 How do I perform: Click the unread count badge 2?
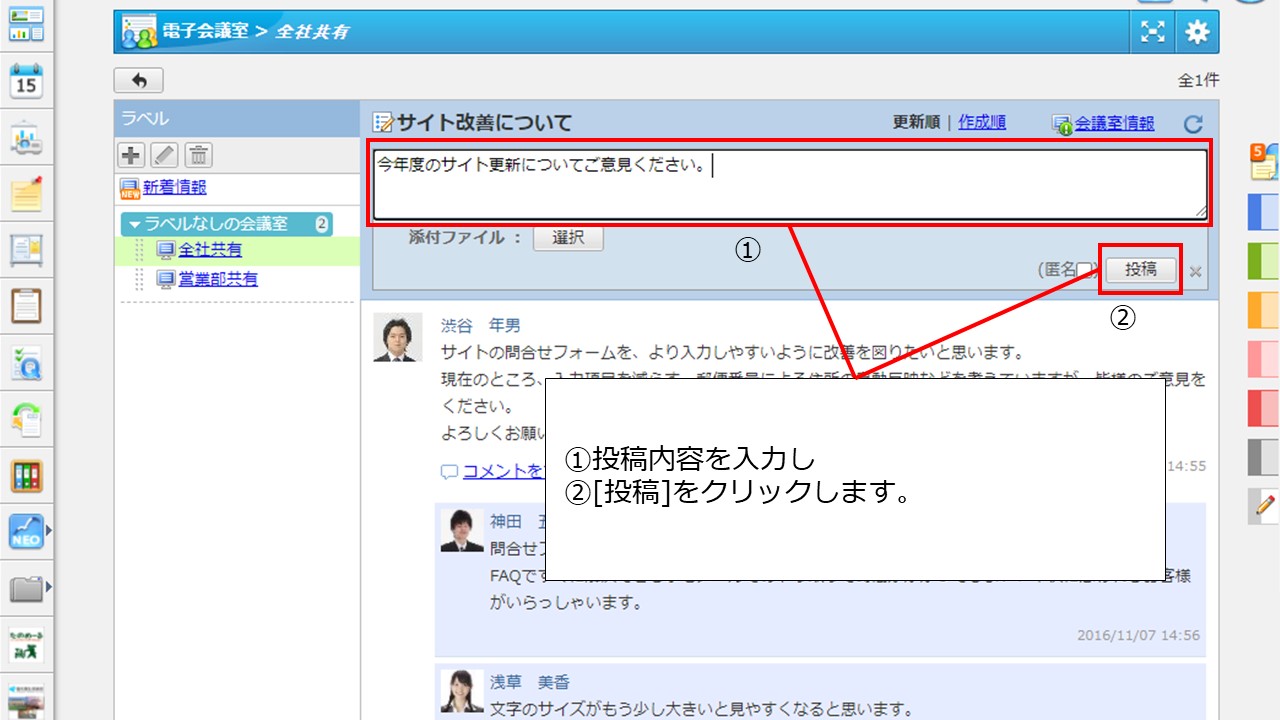(x=322, y=224)
